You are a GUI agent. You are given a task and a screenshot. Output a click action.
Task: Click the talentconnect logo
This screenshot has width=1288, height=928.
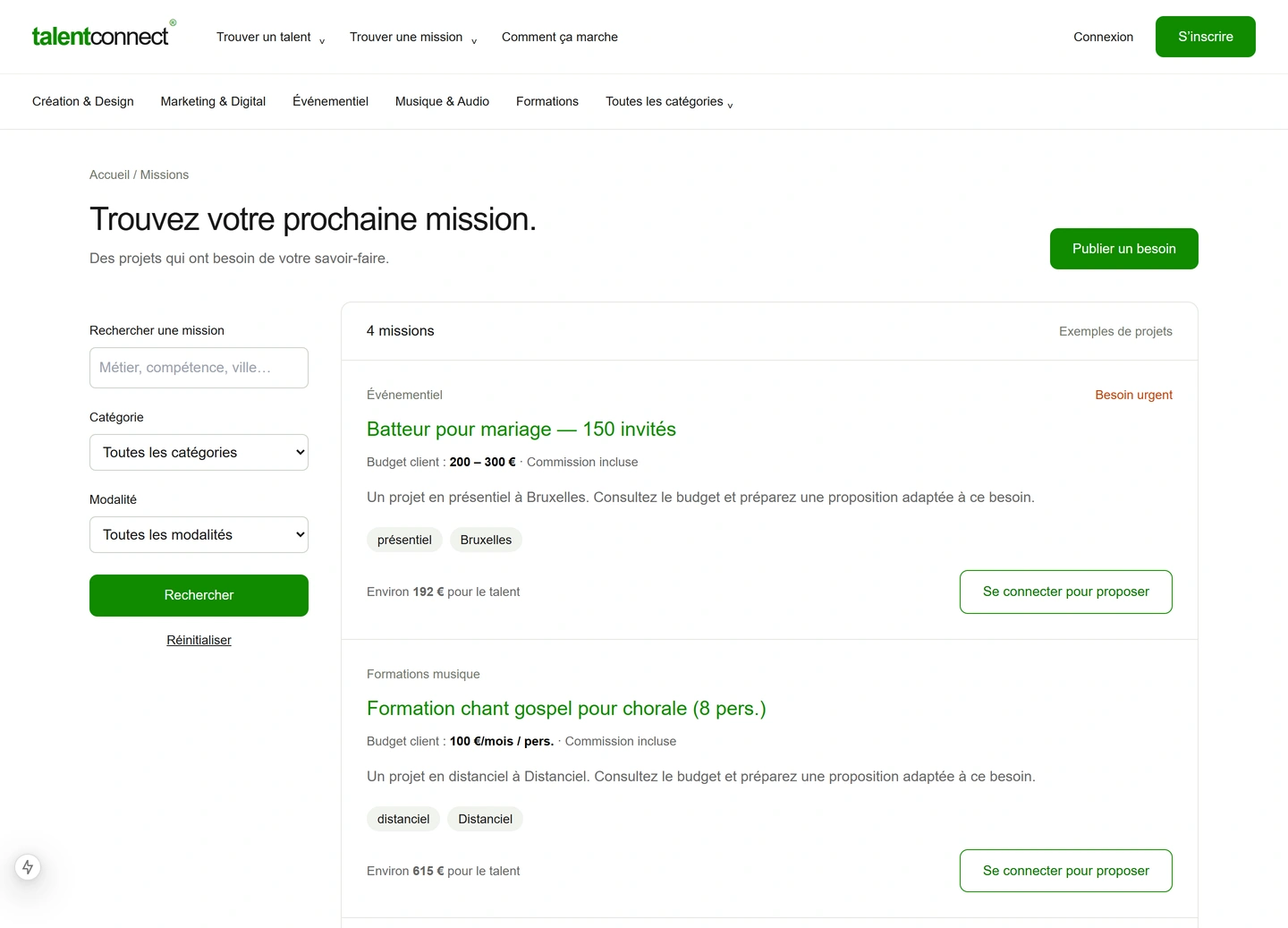pos(104,36)
